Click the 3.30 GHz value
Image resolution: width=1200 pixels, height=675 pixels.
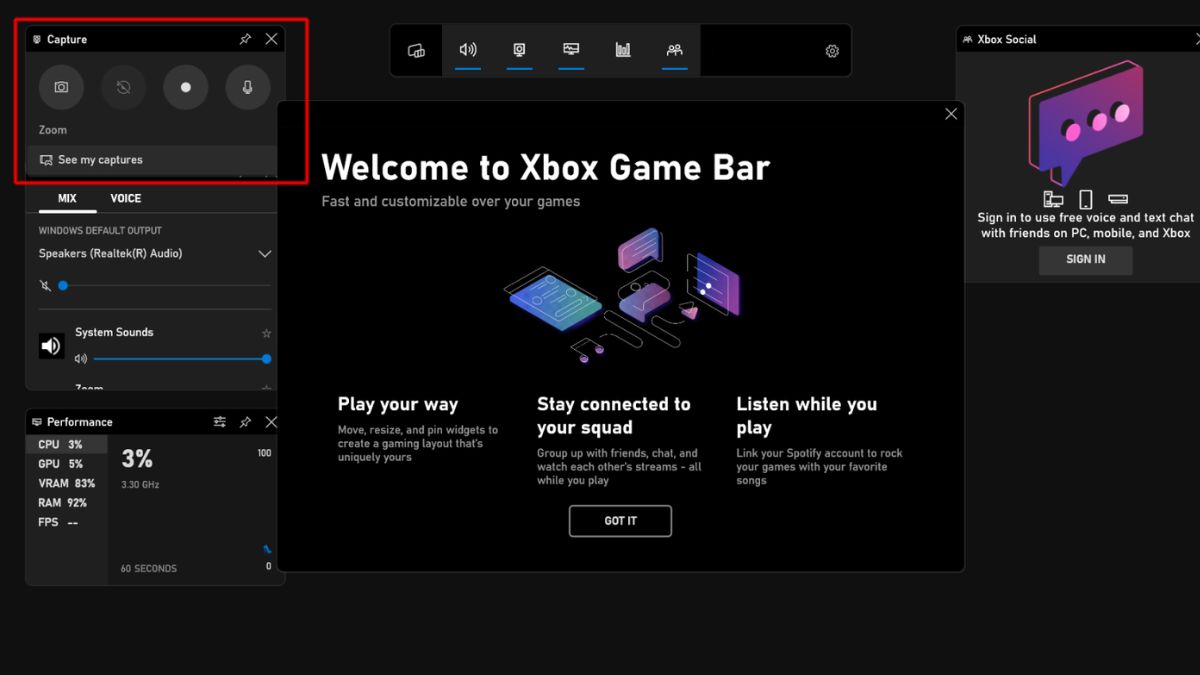(140, 485)
